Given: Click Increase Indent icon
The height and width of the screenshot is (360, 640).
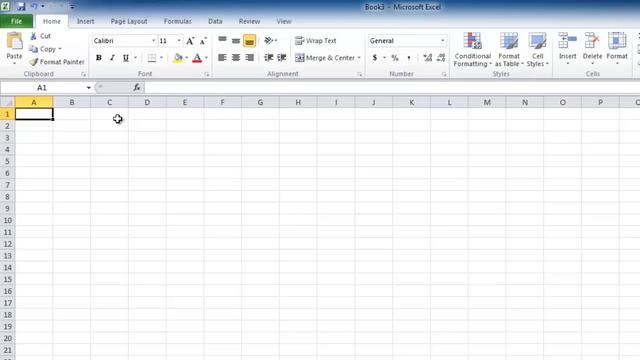Looking at the screenshot, I should (x=282, y=58).
